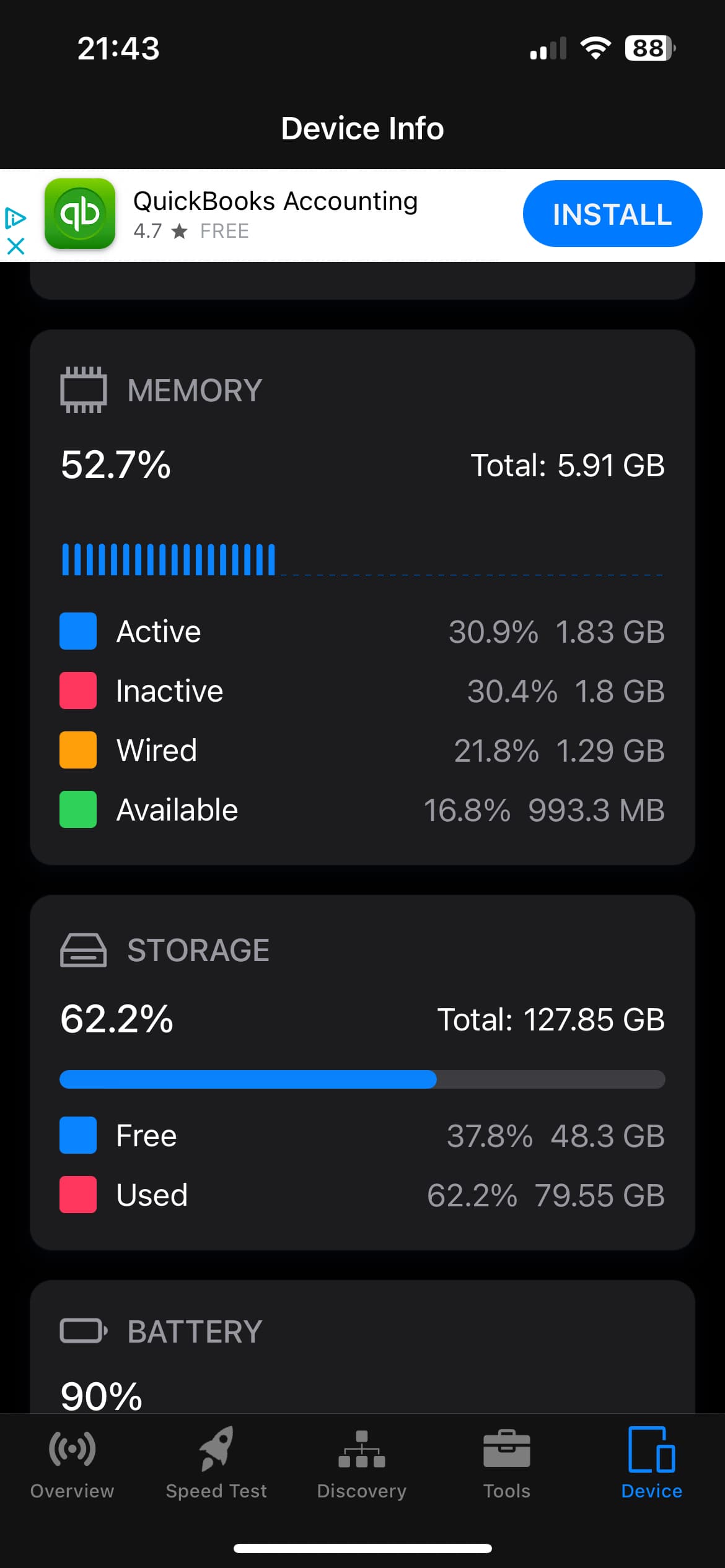
Task: Close the ad with the X icon
Action: [x=15, y=246]
